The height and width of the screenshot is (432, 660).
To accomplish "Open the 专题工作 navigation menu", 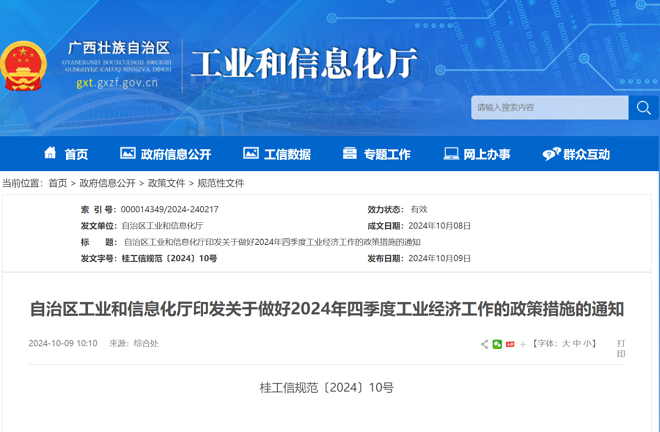I will click(x=377, y=154).
